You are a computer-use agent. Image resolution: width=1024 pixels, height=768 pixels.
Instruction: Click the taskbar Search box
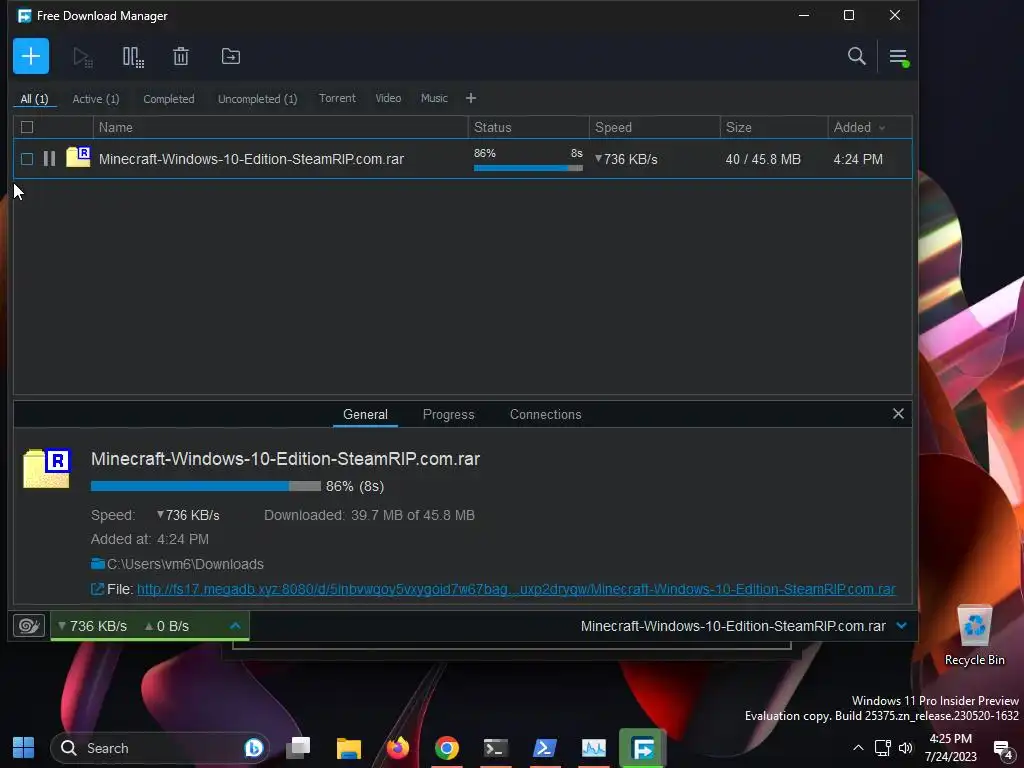160,748
